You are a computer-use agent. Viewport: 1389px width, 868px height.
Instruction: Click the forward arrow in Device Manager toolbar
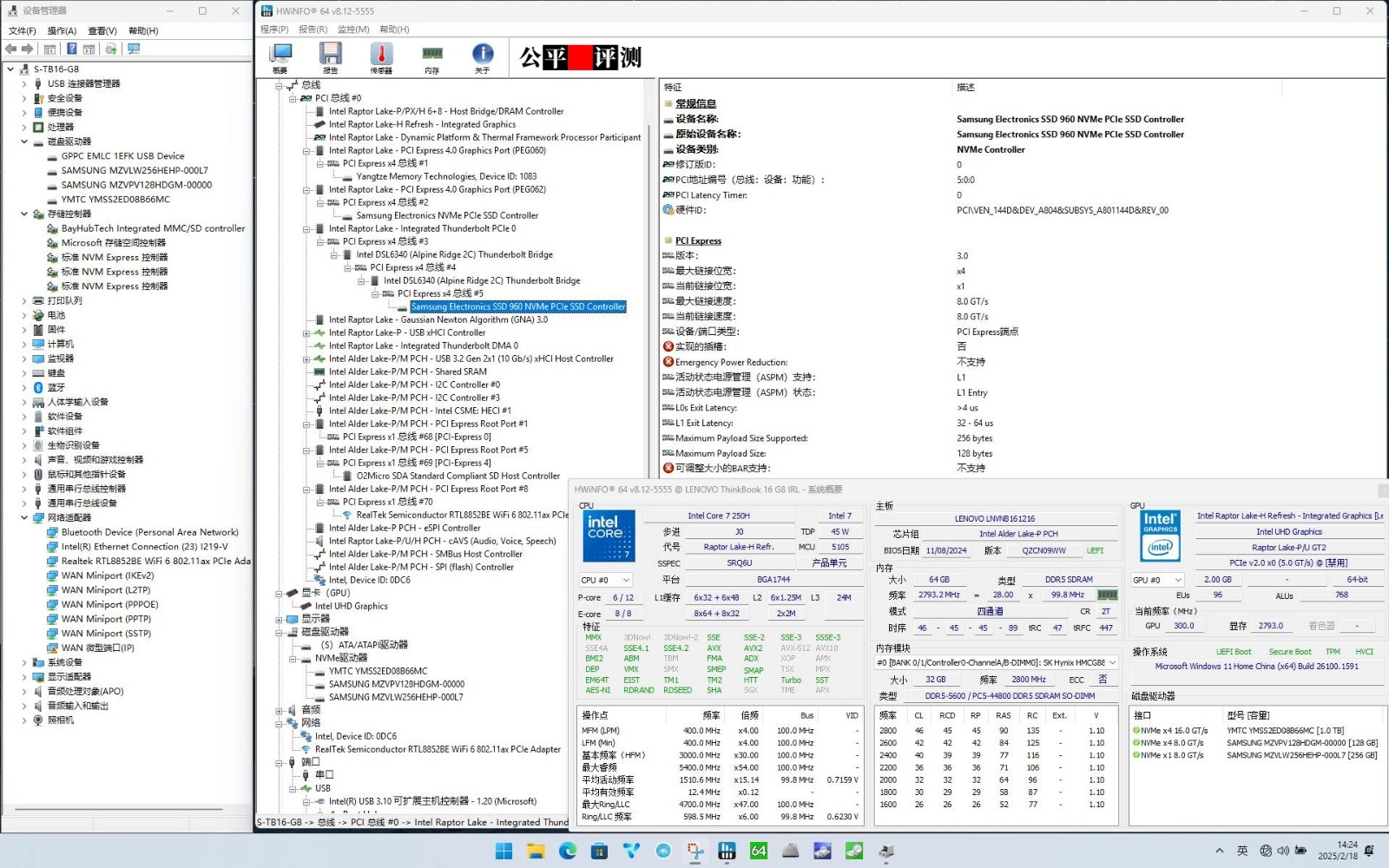[28, 49]
